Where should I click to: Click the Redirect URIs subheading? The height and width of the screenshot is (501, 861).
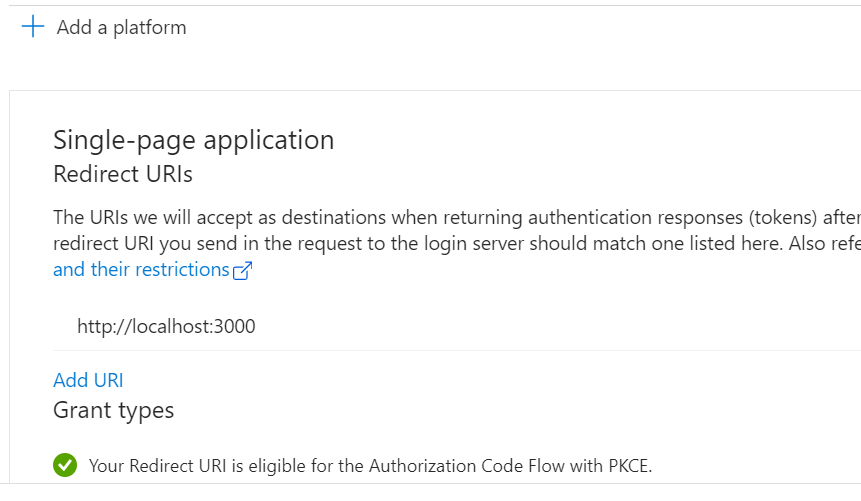tap(122, 174)
